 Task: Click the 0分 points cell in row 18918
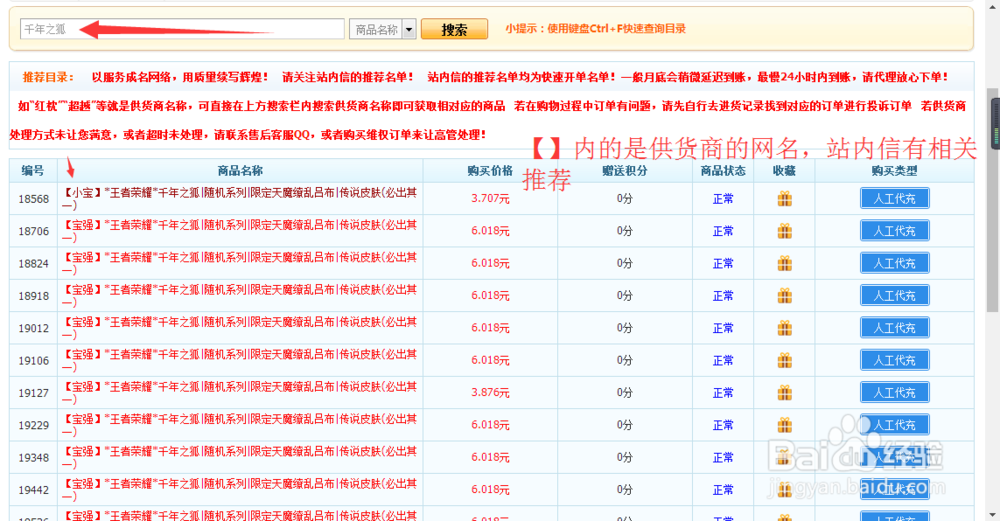[624, 296]
